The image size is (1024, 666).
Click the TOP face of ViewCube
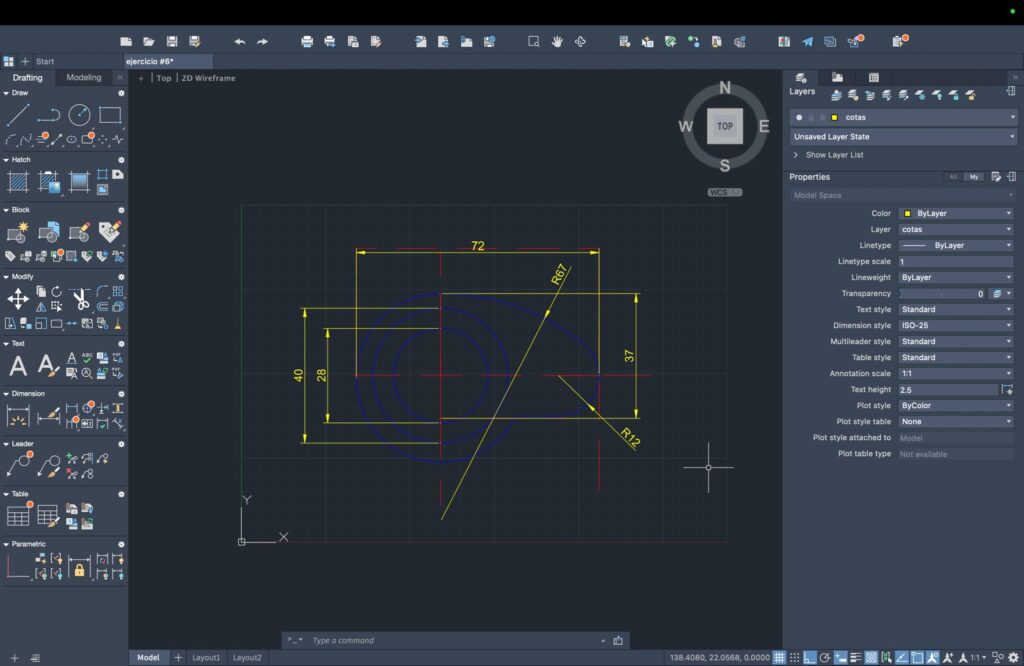(x=725, y=126)
